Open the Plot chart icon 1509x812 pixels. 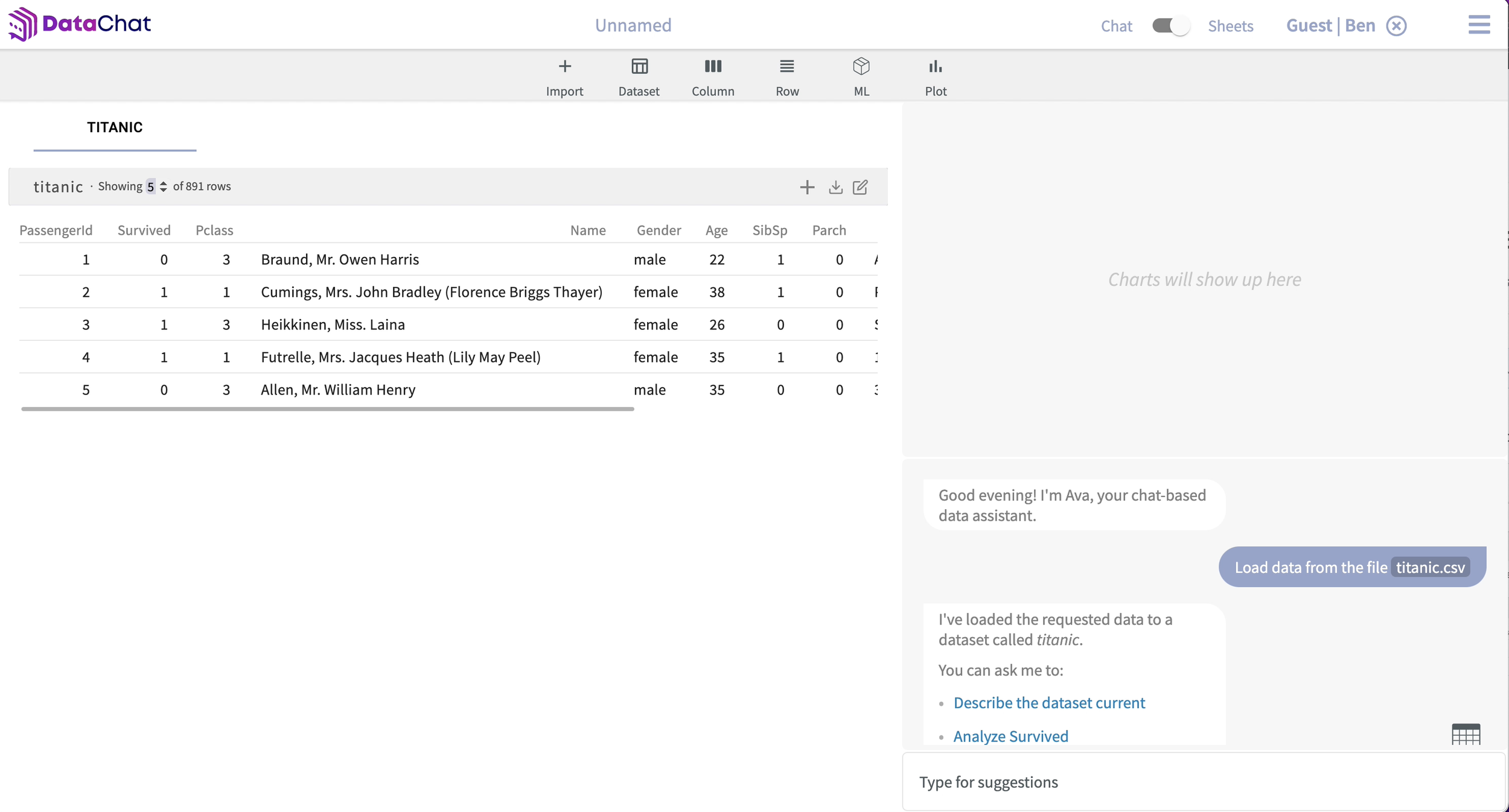coord(936,66)
